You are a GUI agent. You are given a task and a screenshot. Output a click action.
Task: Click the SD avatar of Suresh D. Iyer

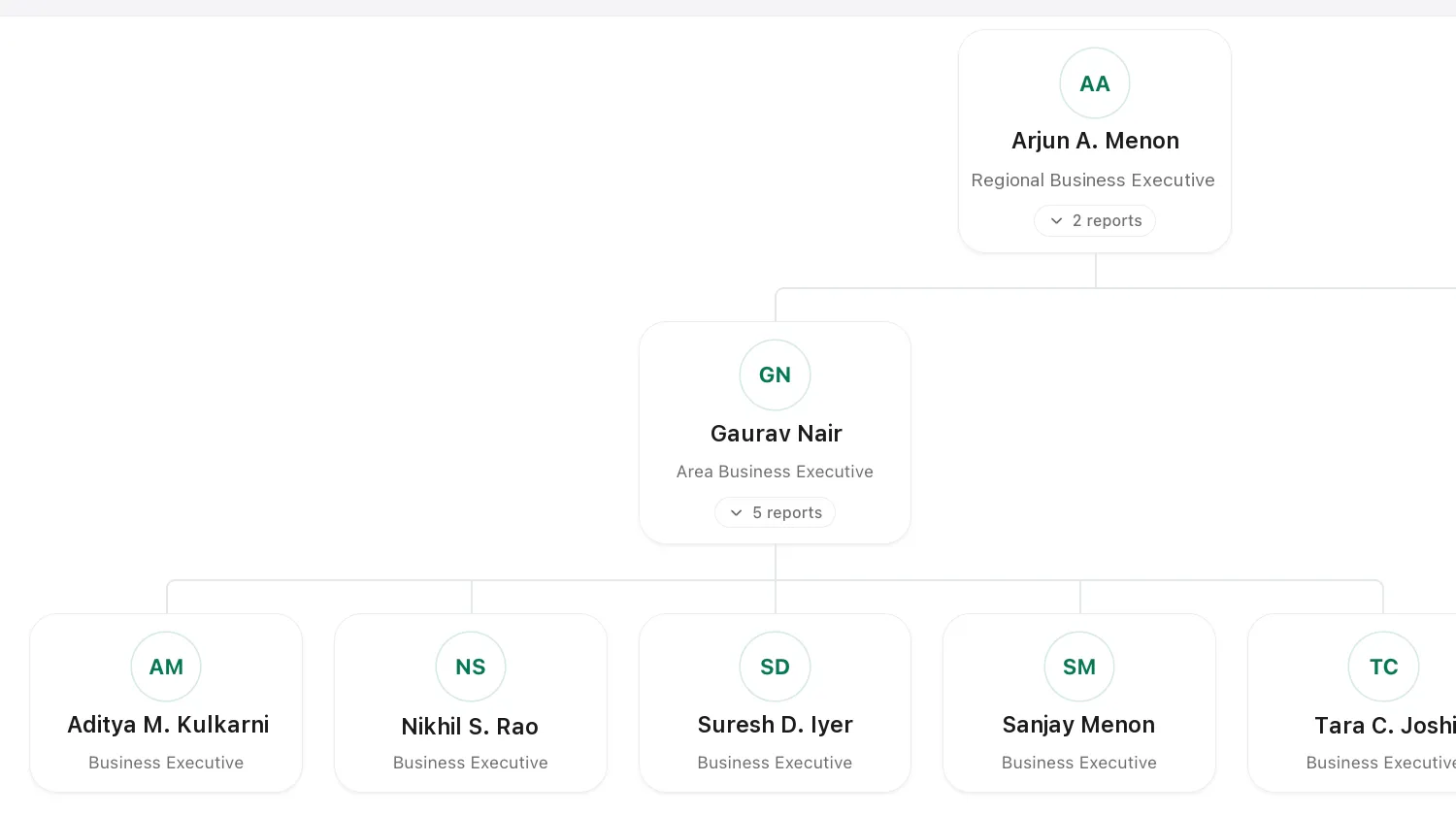775,667
